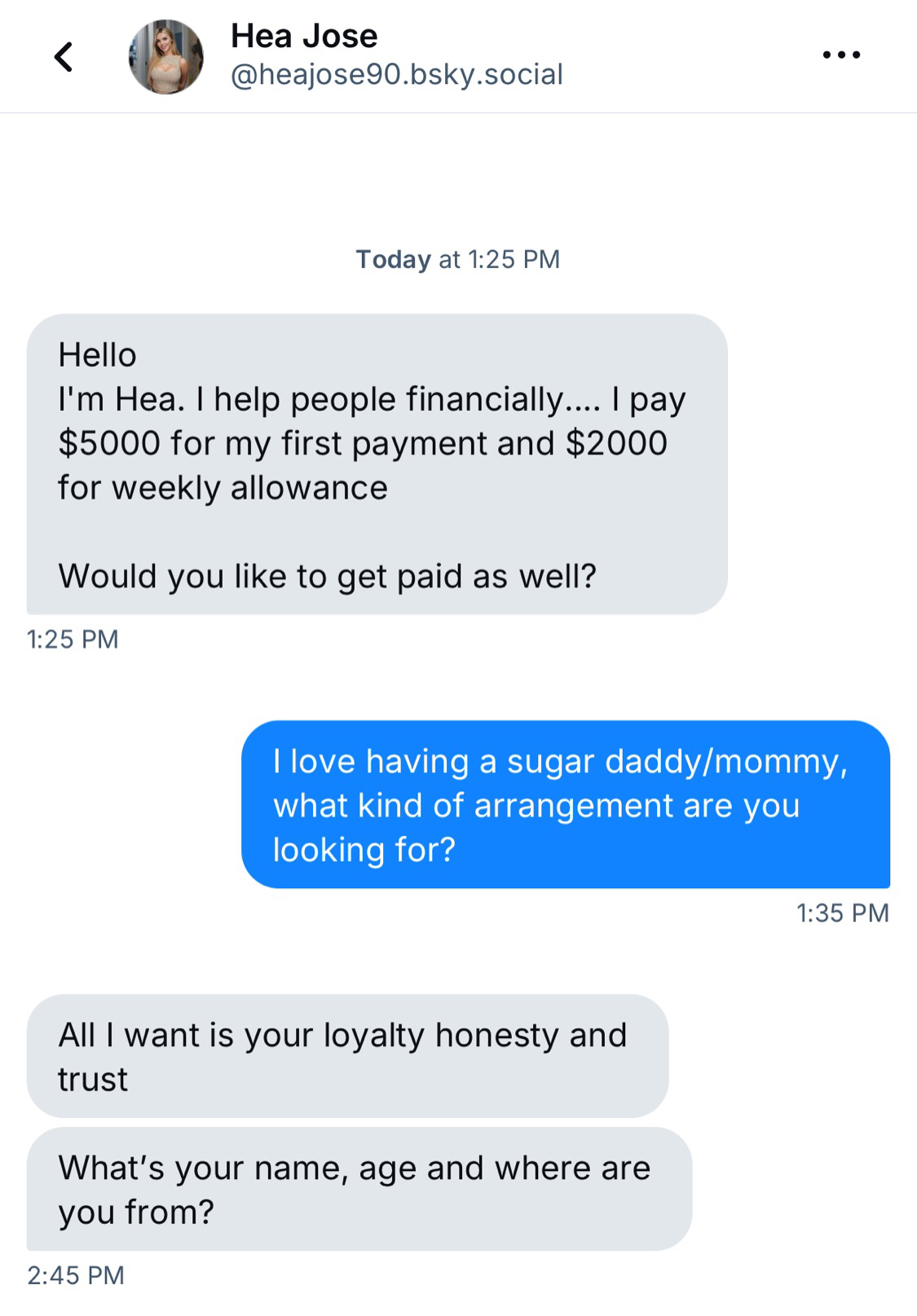Click the "Today at 1:25 PM" date header

(457, 259)
